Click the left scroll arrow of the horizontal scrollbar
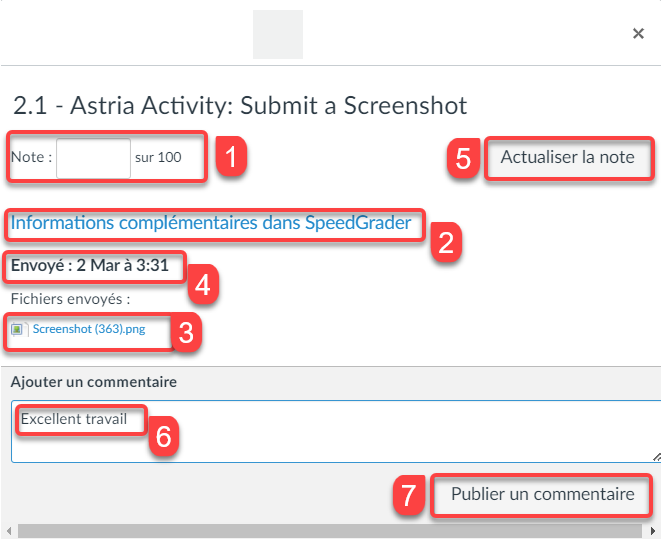This screenshot has width=661, height=539. (x=9, y=531)
